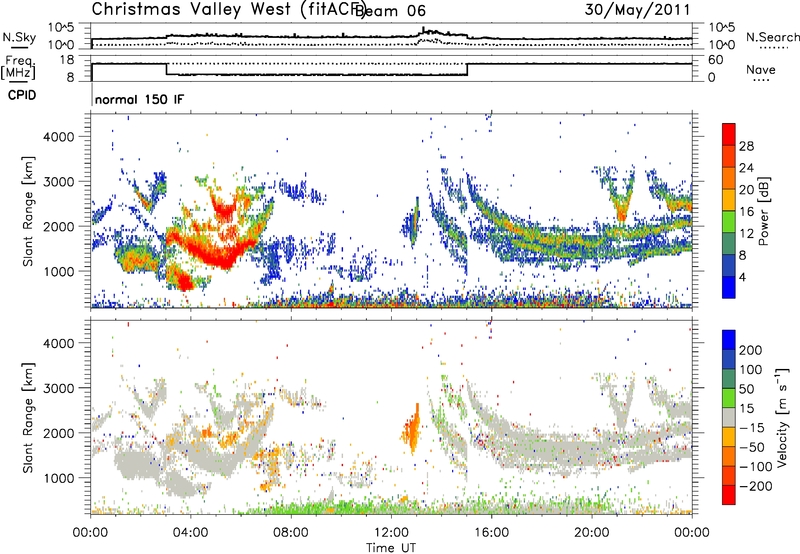800x554 pixels.
Task: Click the frequency step-up at 15:00
Action: pos(467,69)
